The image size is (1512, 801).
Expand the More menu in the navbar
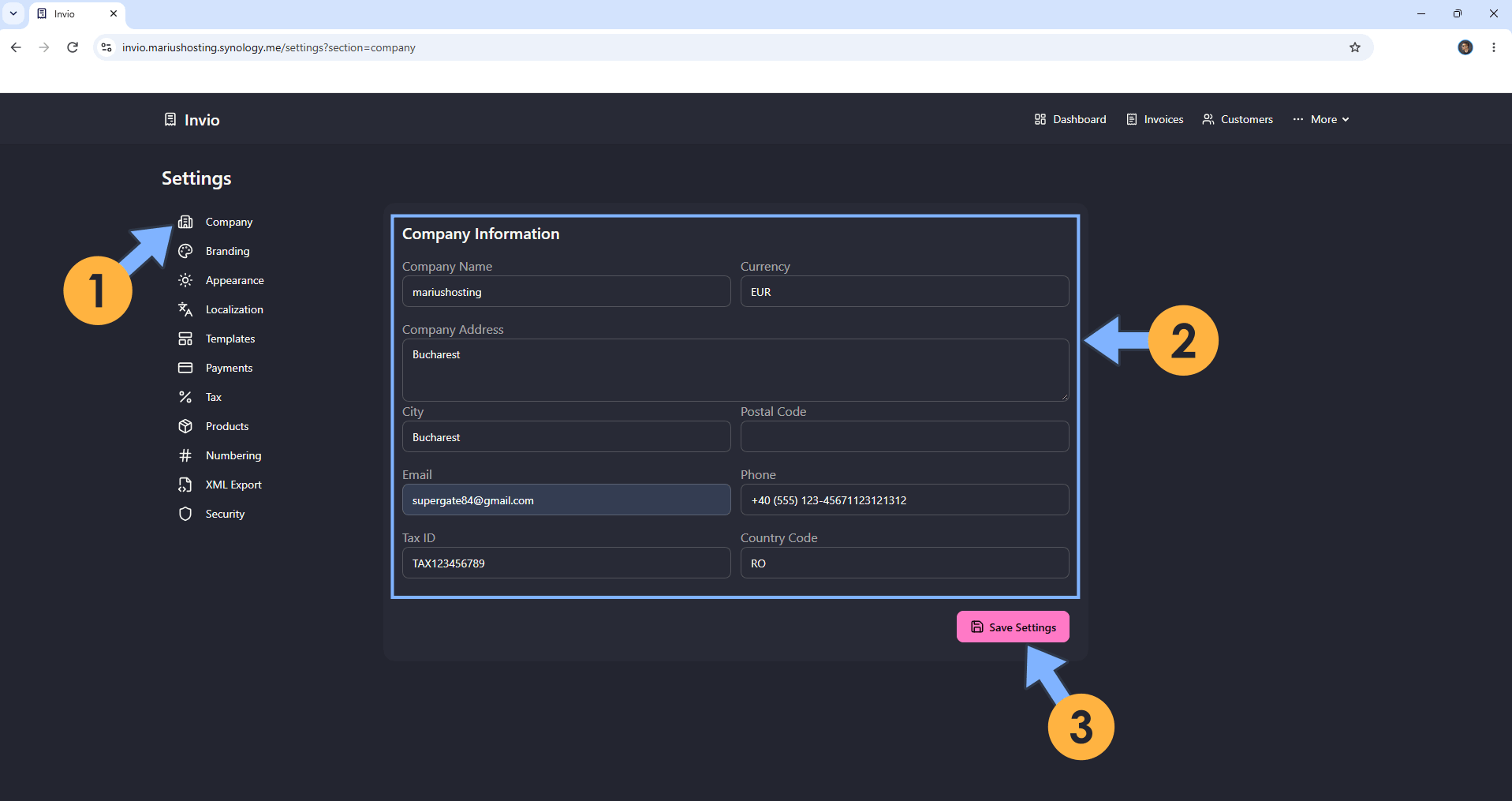click(1321, 119)
